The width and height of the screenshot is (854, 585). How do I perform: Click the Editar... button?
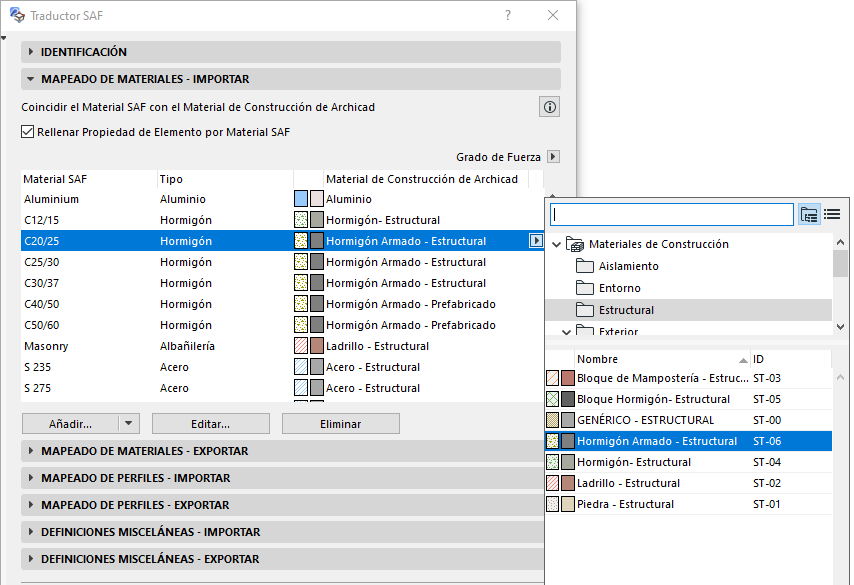(211, 424)
